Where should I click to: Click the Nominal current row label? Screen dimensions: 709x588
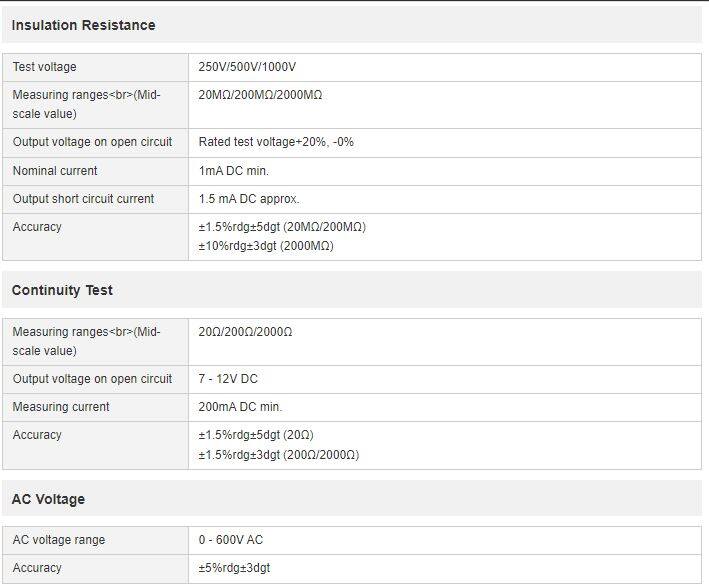(55, 171)
